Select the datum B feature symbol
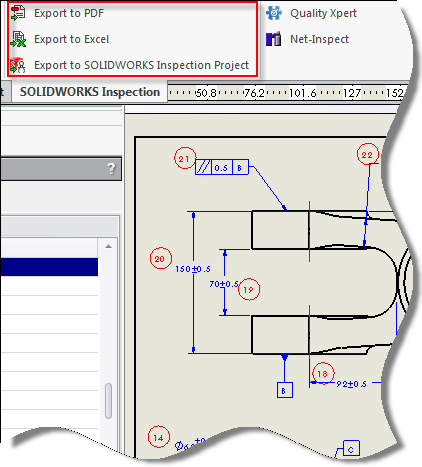This screenshot has width=422, height=467. pos(285,390)
